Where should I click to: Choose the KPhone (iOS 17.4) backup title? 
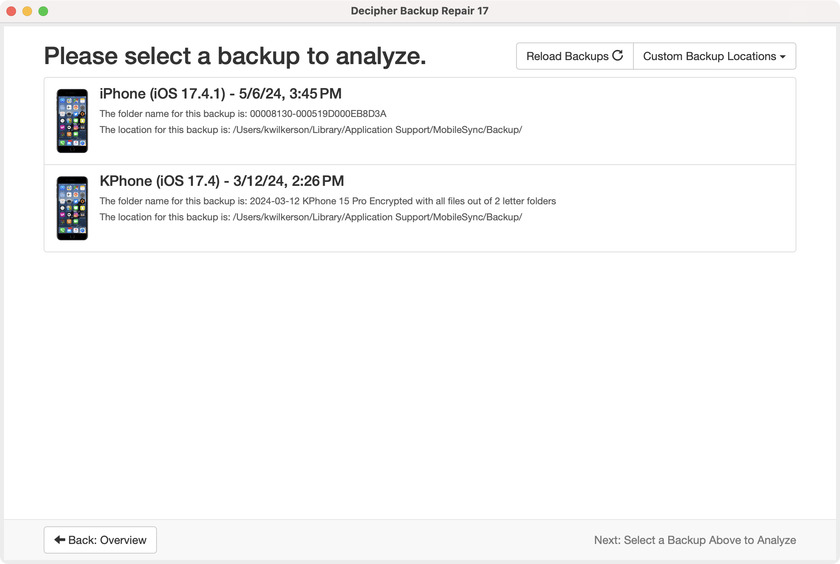pyautogui.click(x=221, y=181)
